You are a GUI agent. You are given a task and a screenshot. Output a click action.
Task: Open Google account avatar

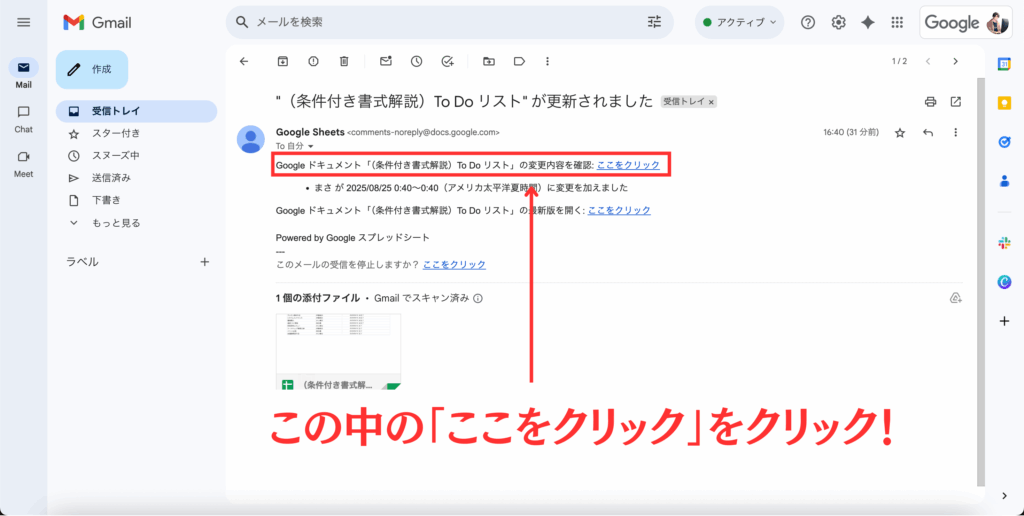click(x=997, y=24)
